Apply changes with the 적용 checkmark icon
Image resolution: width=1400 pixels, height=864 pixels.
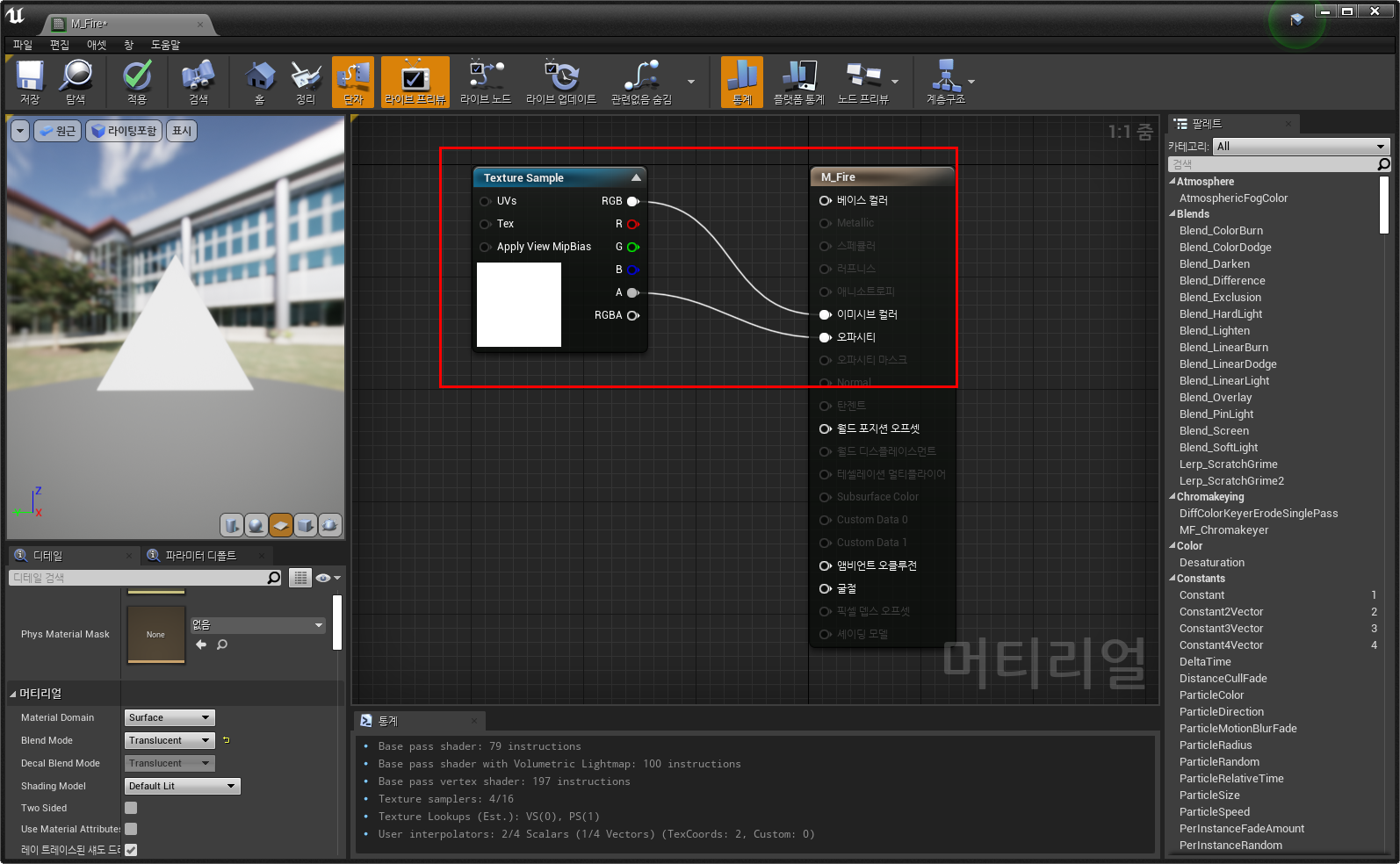point(137,76)
